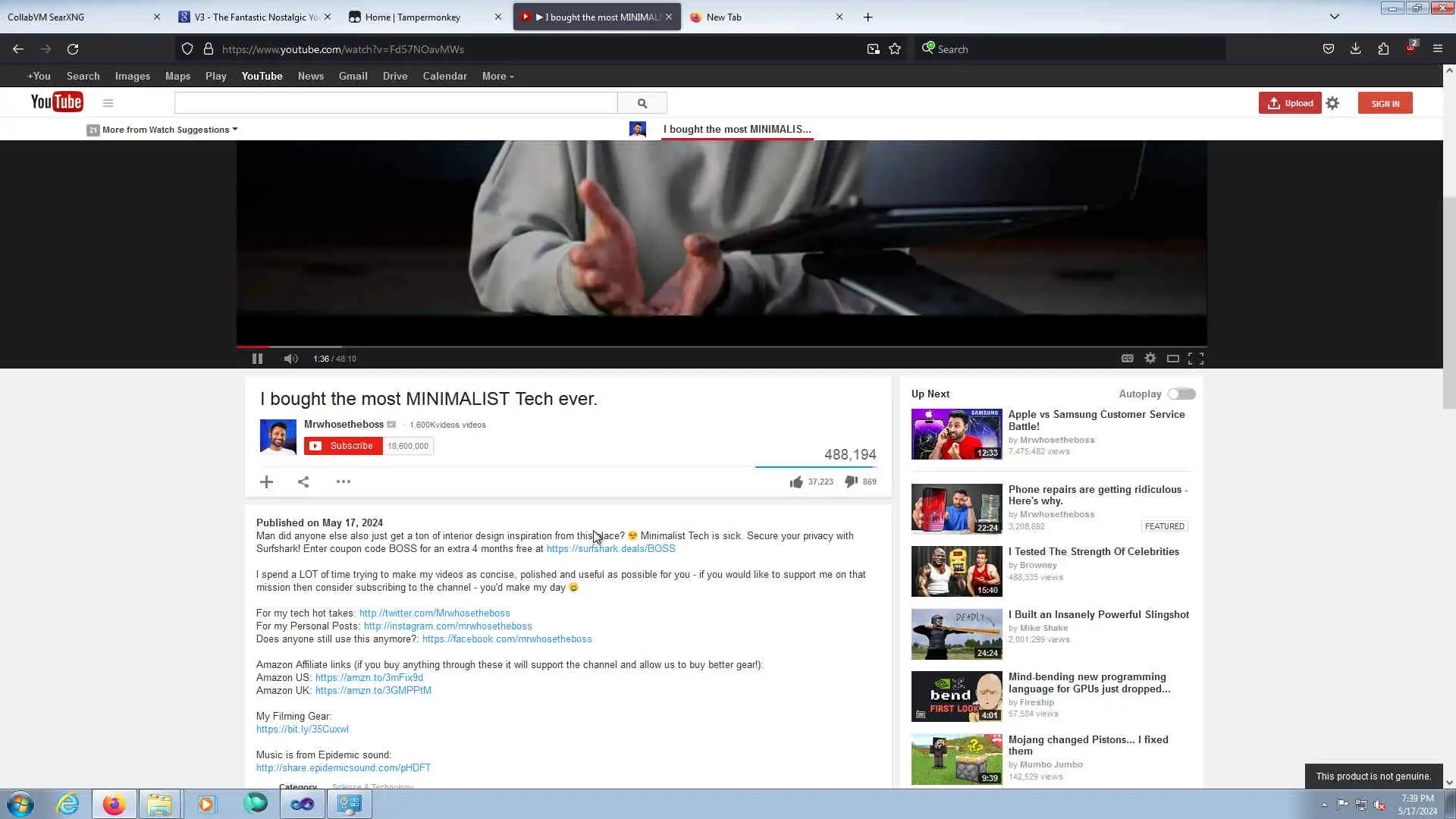
Task: Click the share icon below video
Action: (303, 482)
